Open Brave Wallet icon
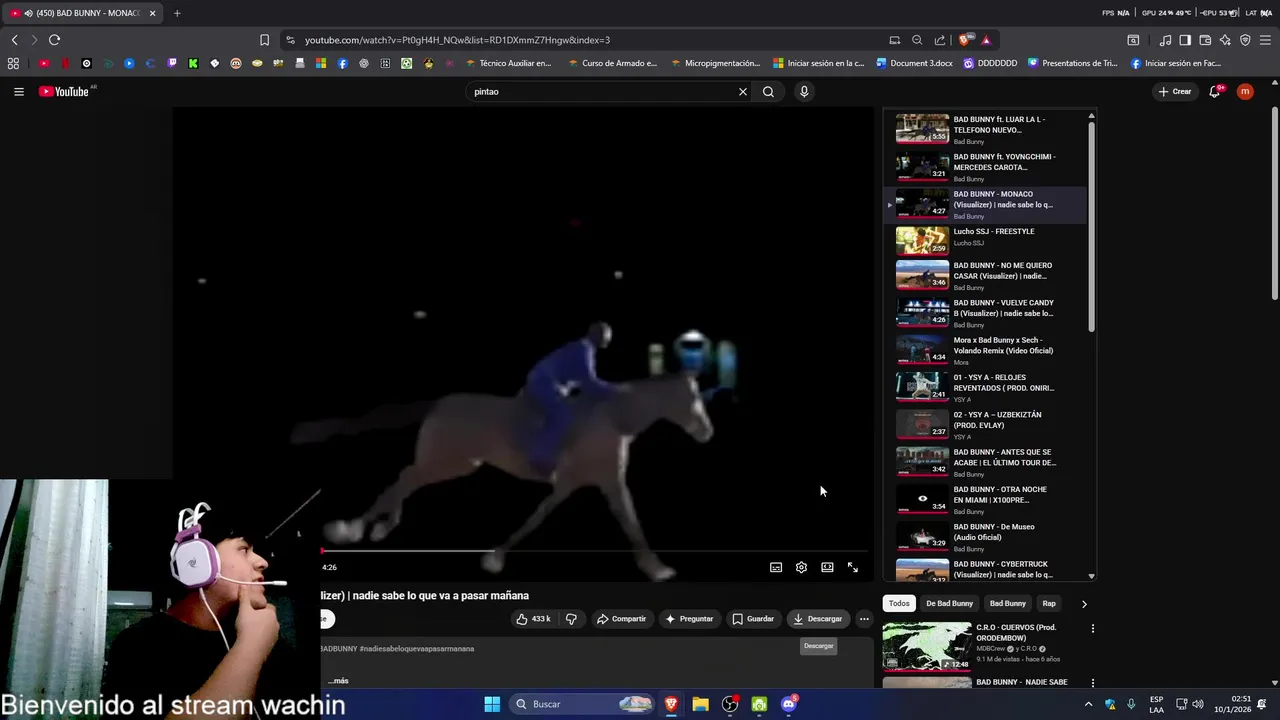1280x720 pixels. tap(1205, 40)
